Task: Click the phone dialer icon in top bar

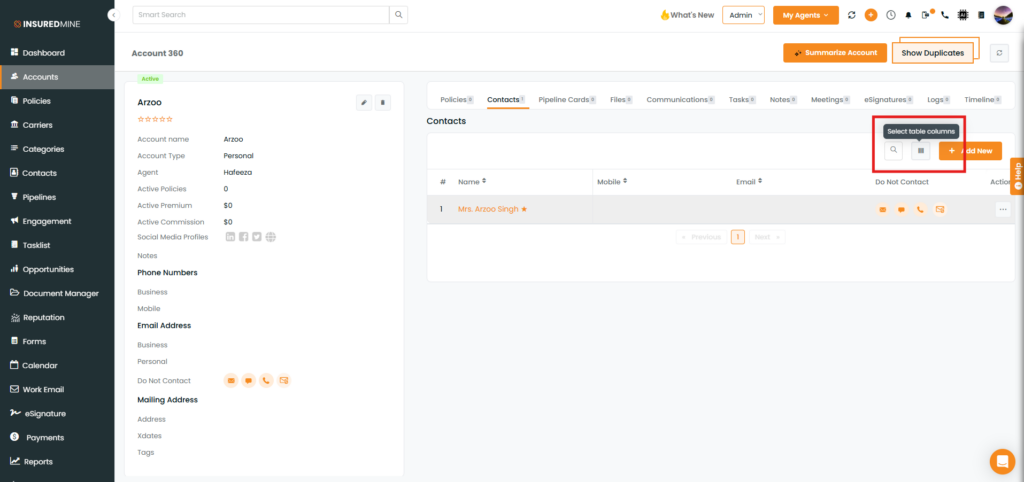Action: [x=945, y=15]
